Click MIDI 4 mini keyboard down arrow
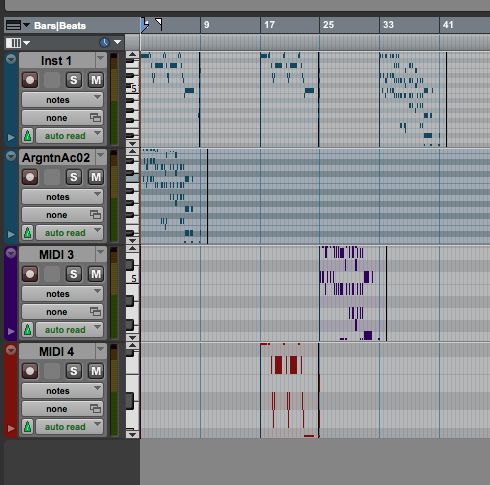This screenshot has height=485, width=490. pyautogui.click(x=132, y=434)
